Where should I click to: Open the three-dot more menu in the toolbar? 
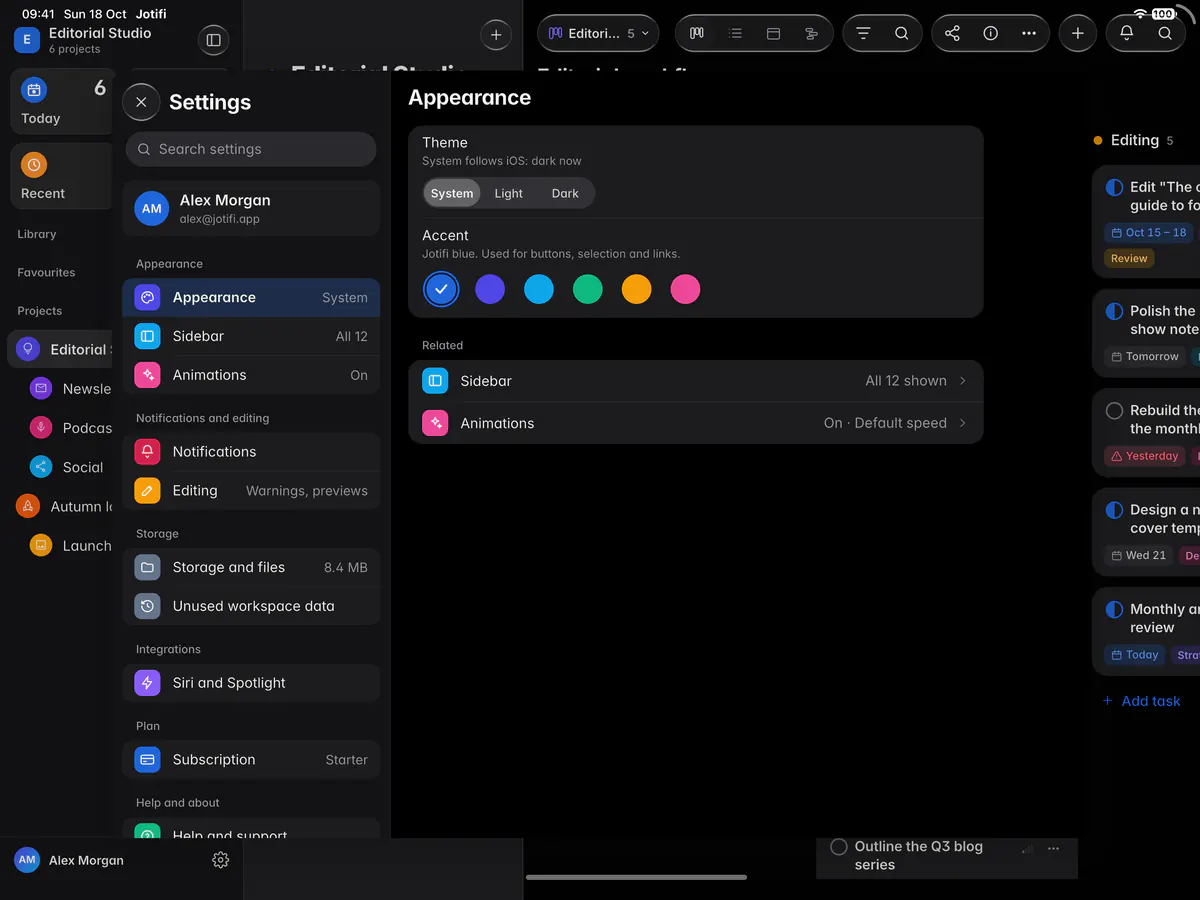(x=1029, y=33)
